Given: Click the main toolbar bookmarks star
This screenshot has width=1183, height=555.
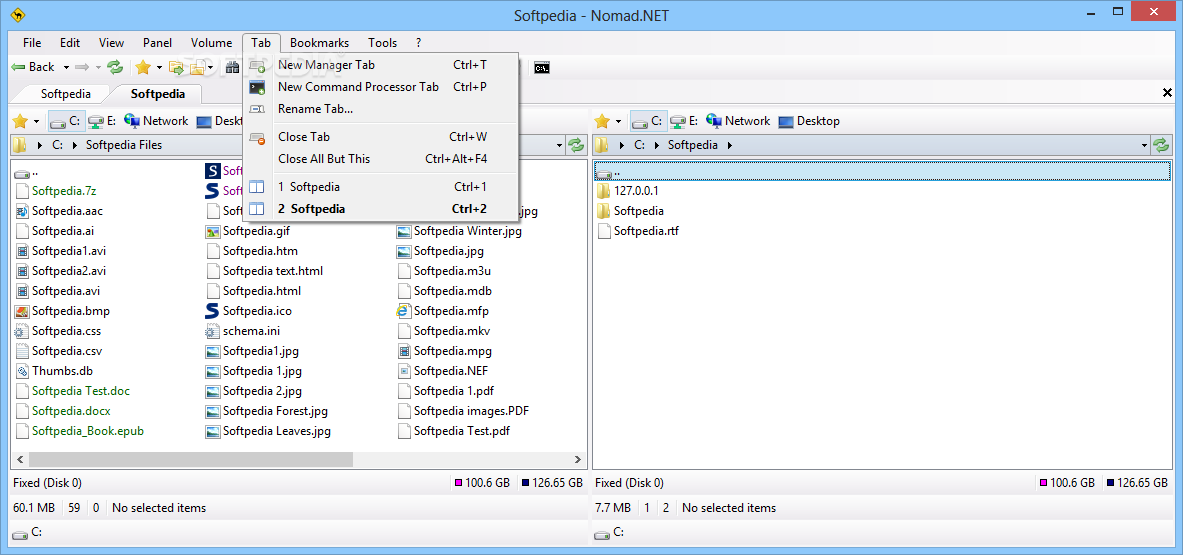Looking at the screenshot, I should pyautogui.click(x=143, y=67).
